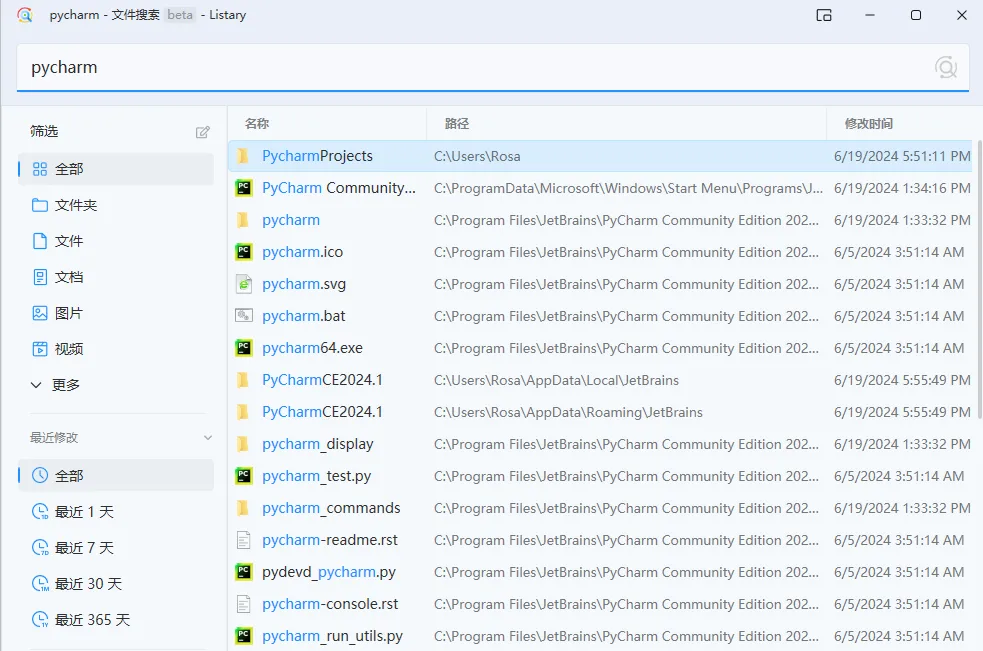Image resolution: width=983 pixels, height=651 pixels.
Task: Click the path C:\Users\Rosa
Action: click(477, 156)
